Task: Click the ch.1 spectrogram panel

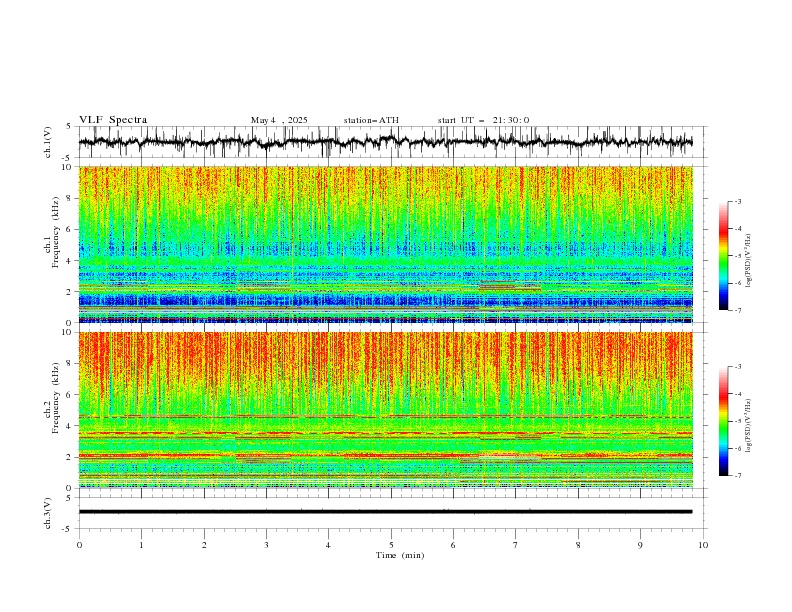Action: (x=385, y=244)
